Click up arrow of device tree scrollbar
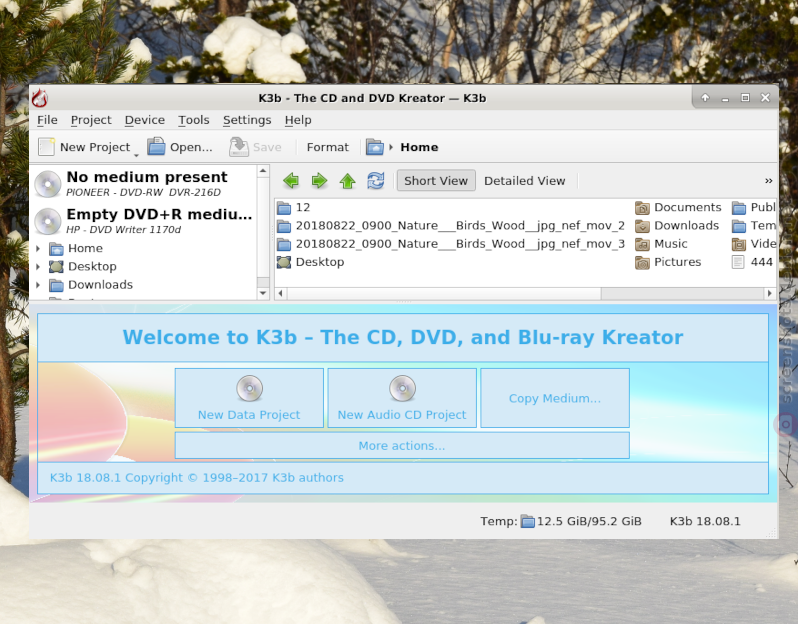The height and width of the screenshot is (624, 798). pyautogui.click(x=263, y=171)
